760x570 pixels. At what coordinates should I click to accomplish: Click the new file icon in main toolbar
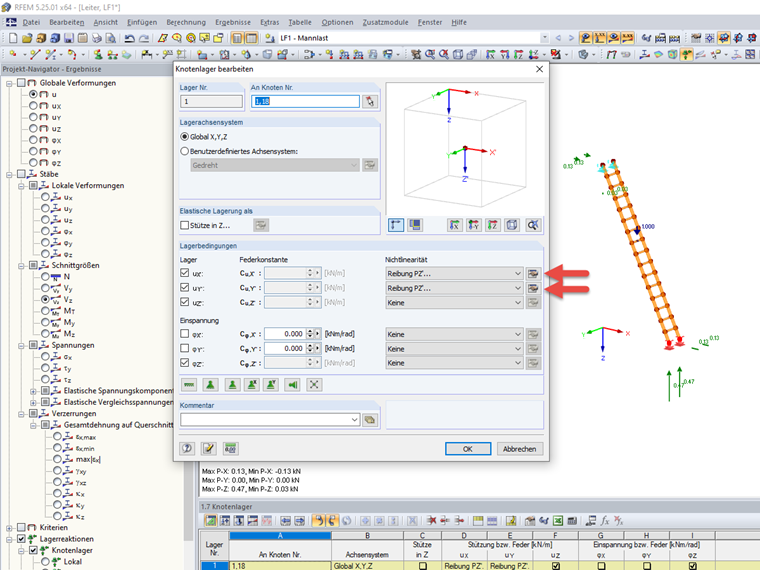13,38
